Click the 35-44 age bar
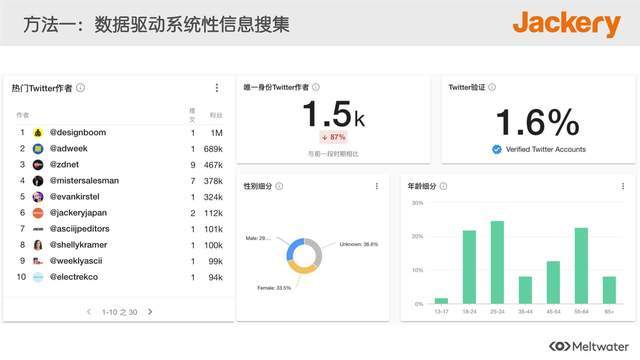 click(x=525, y=290)
